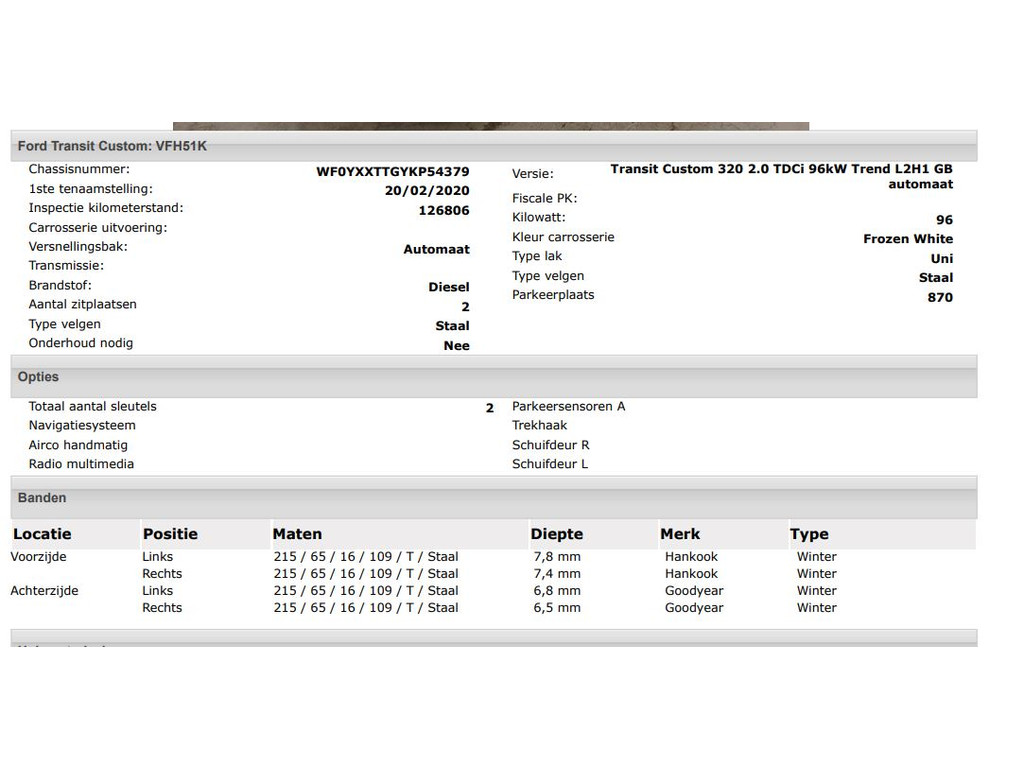Click the Maten column header
The image size is (1024, 768).
297,534
